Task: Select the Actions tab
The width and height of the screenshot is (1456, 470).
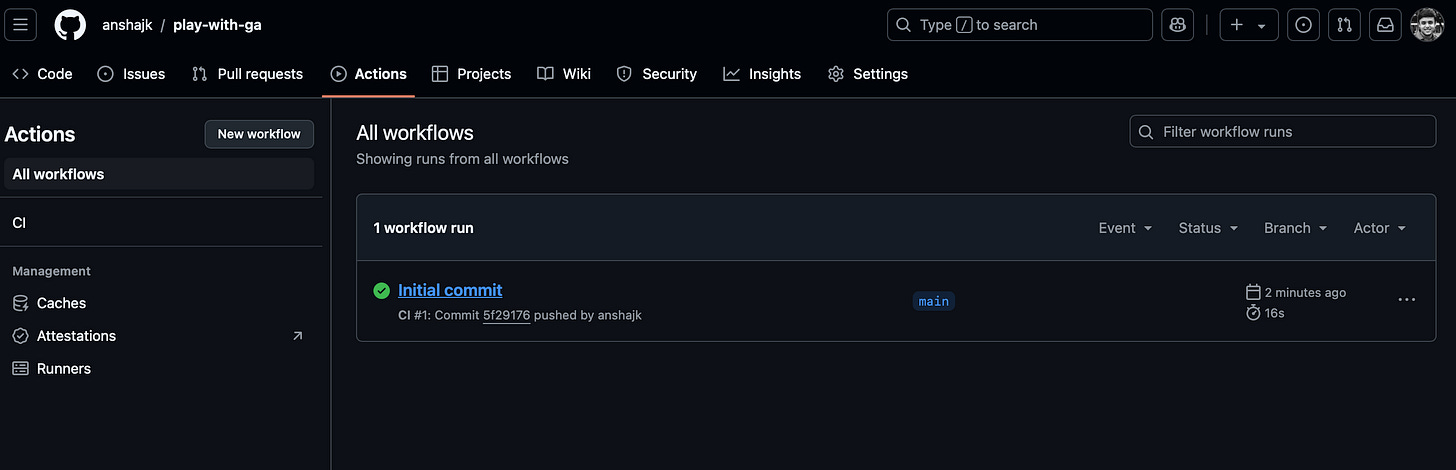Action: (368, 74)
